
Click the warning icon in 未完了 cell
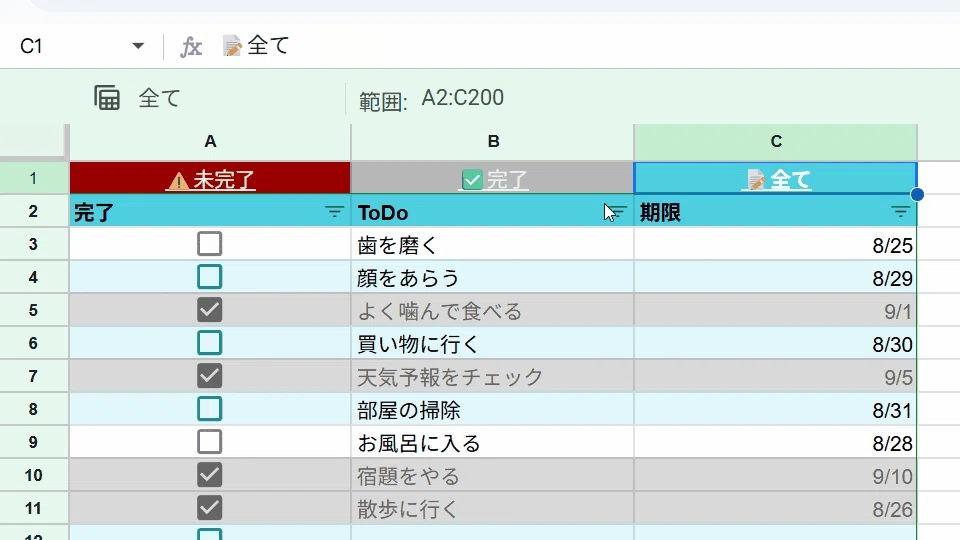pyautogui.click(x=179, y=181)
